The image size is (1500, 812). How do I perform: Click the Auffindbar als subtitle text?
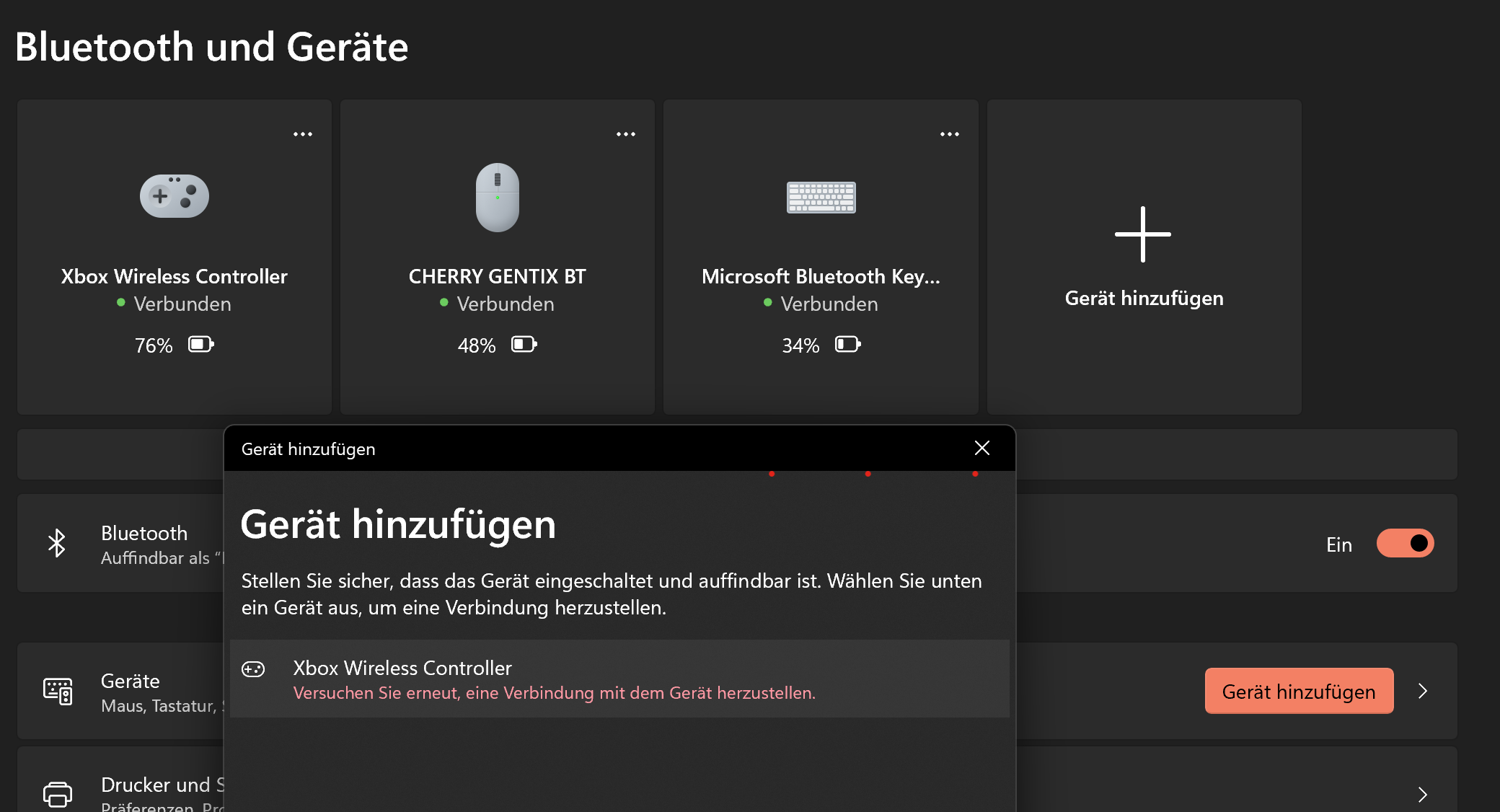point(162,557)
